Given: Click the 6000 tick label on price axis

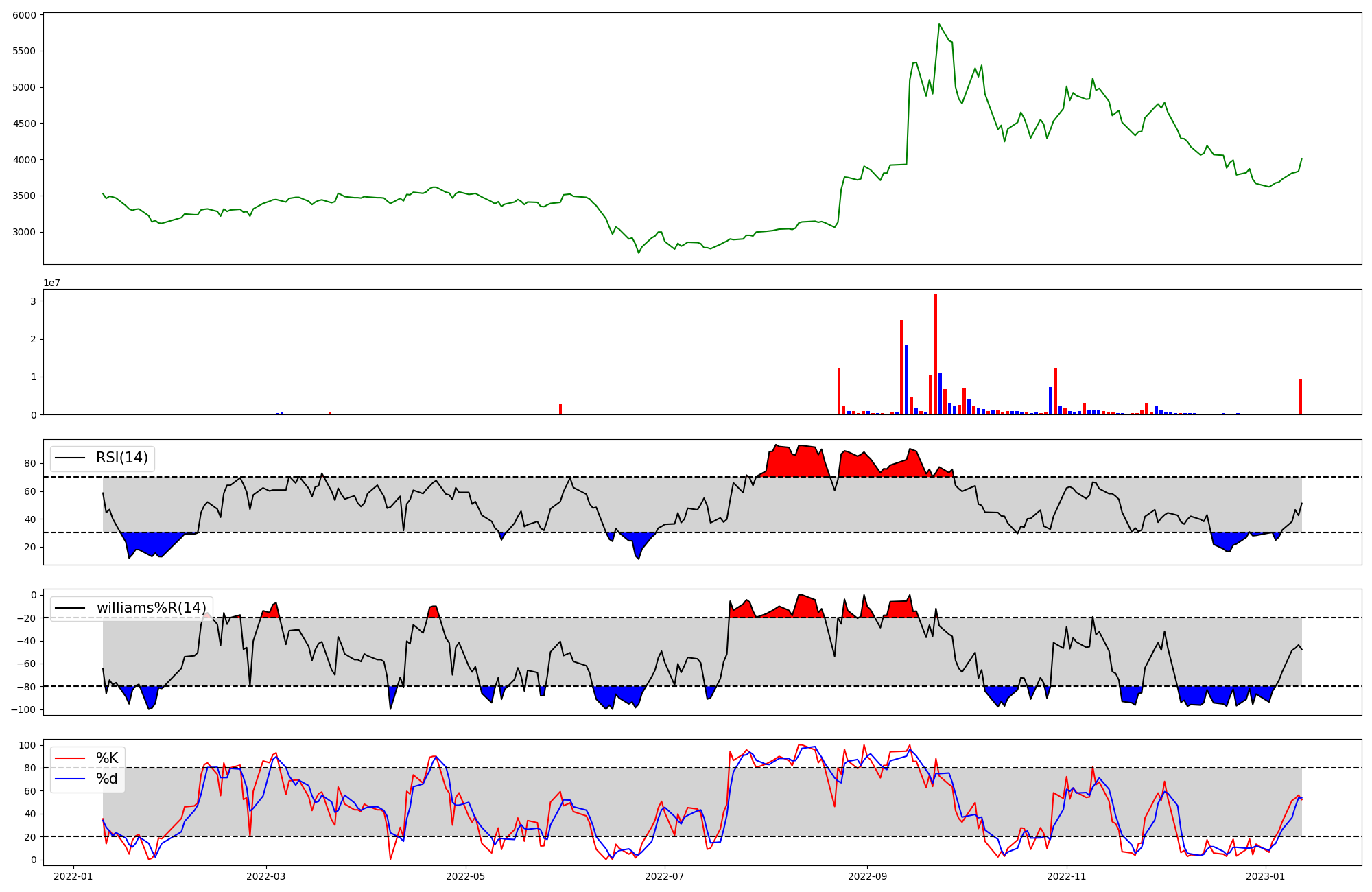Looking at the screenshot, I should 25,14.
